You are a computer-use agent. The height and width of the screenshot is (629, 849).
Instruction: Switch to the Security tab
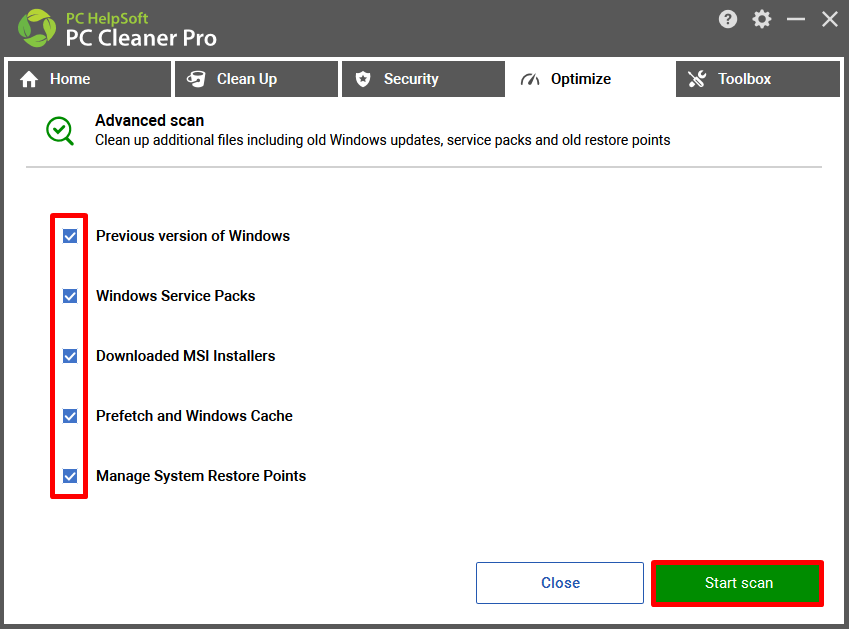pos(423,79)
